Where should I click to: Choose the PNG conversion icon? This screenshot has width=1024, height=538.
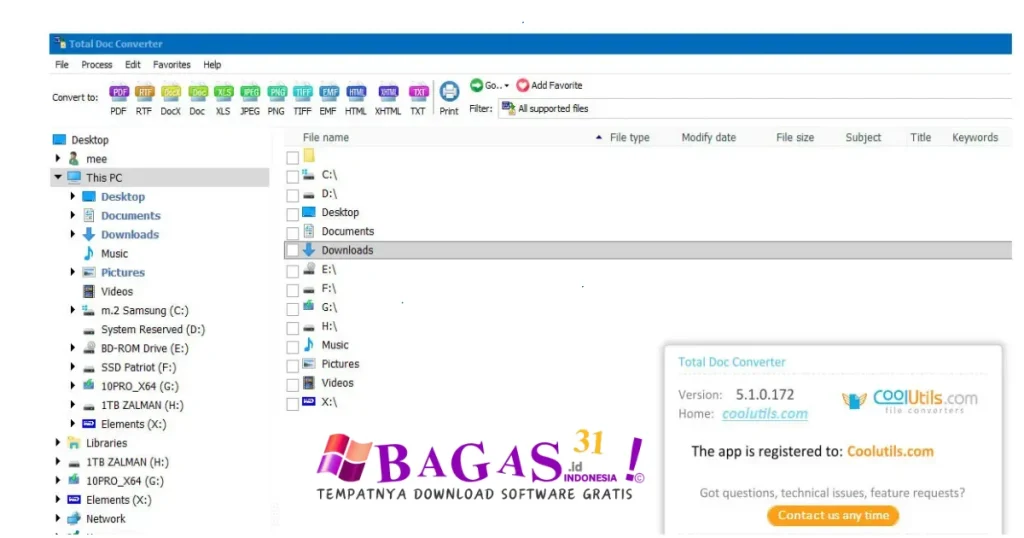click(277, 93)
